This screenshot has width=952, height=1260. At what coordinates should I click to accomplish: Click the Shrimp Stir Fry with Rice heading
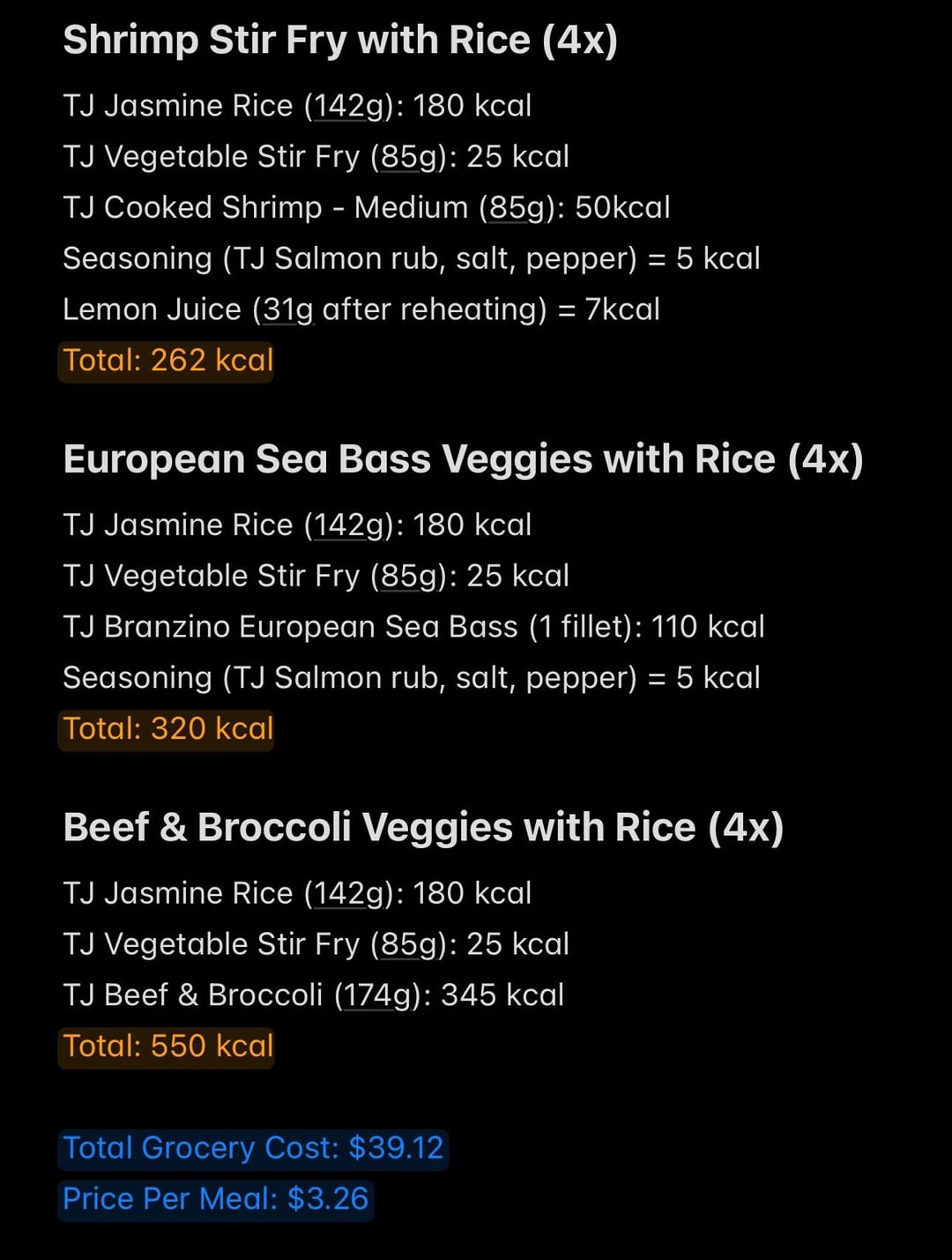(x=340, y=41)
